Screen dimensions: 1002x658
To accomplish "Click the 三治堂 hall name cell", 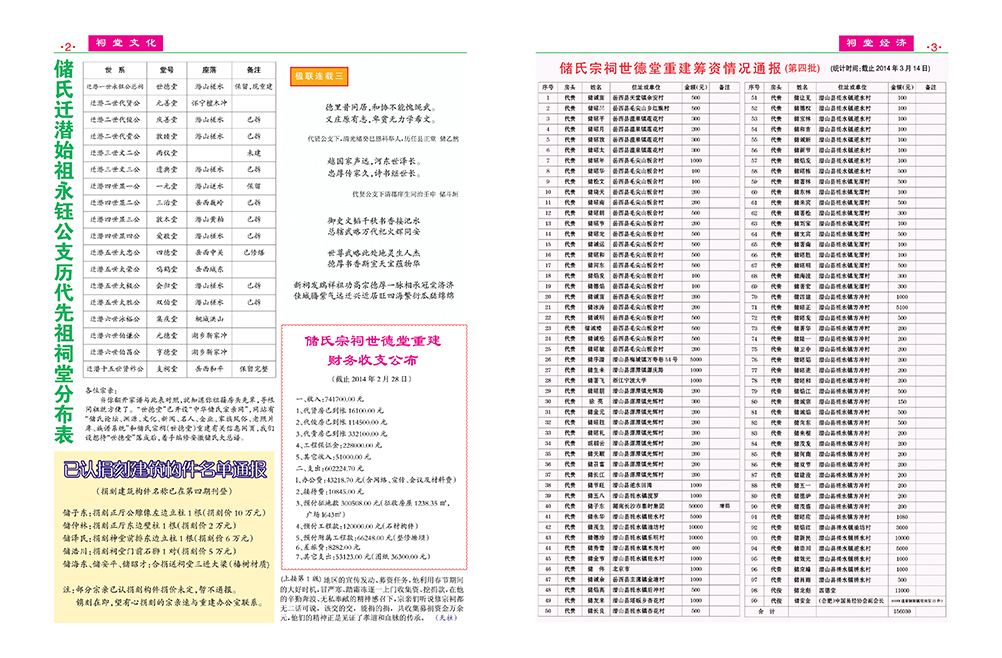I will (167, 203).
